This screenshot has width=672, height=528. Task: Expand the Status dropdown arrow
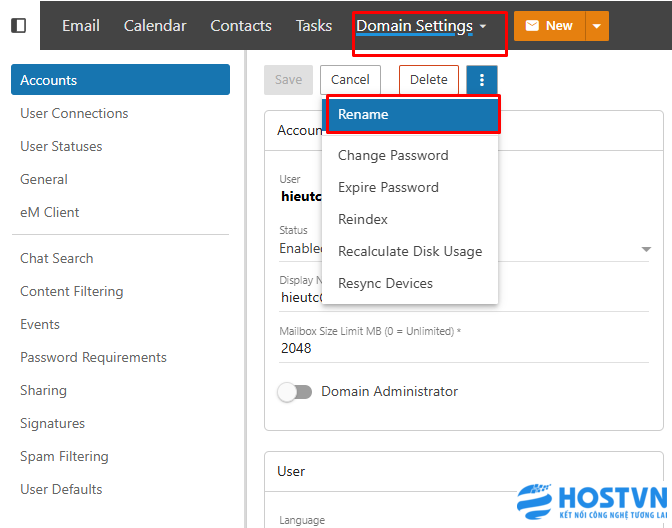coord(645,249)
